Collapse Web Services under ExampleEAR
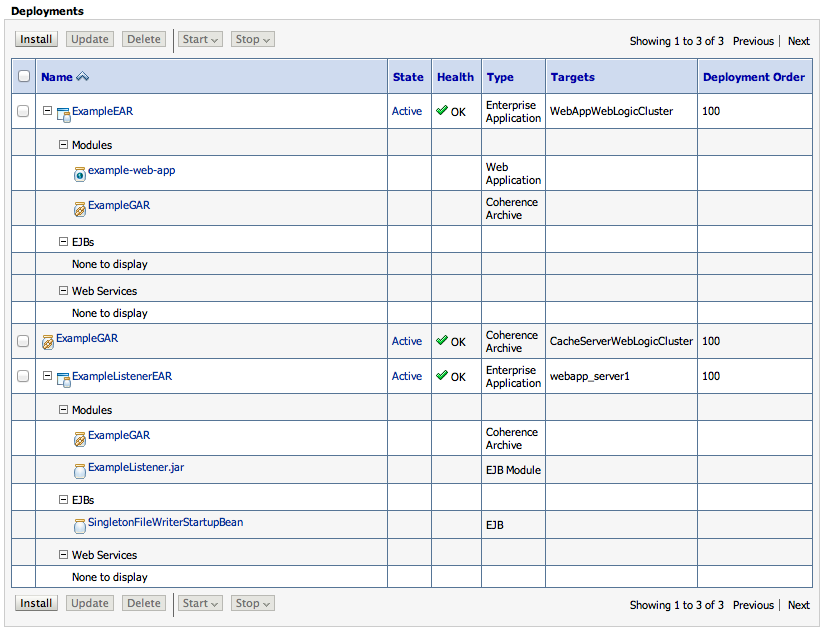This screenshot has height=634, width=826. 63,291
